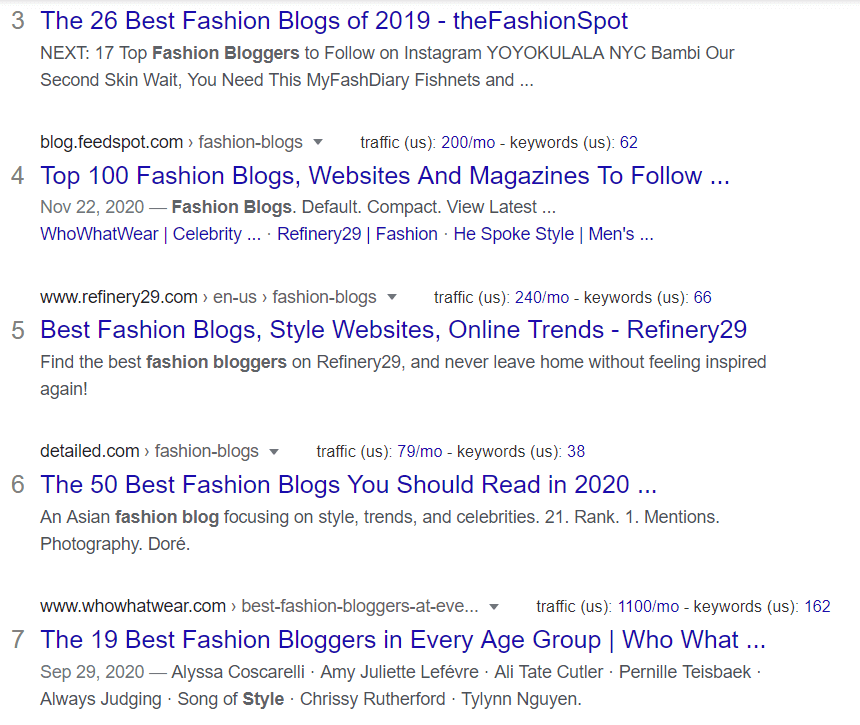Open the dropdown next to blog.feedspot.com breadcrumb
This screenshot has height=725, width=860.
[x=318, y=142]
